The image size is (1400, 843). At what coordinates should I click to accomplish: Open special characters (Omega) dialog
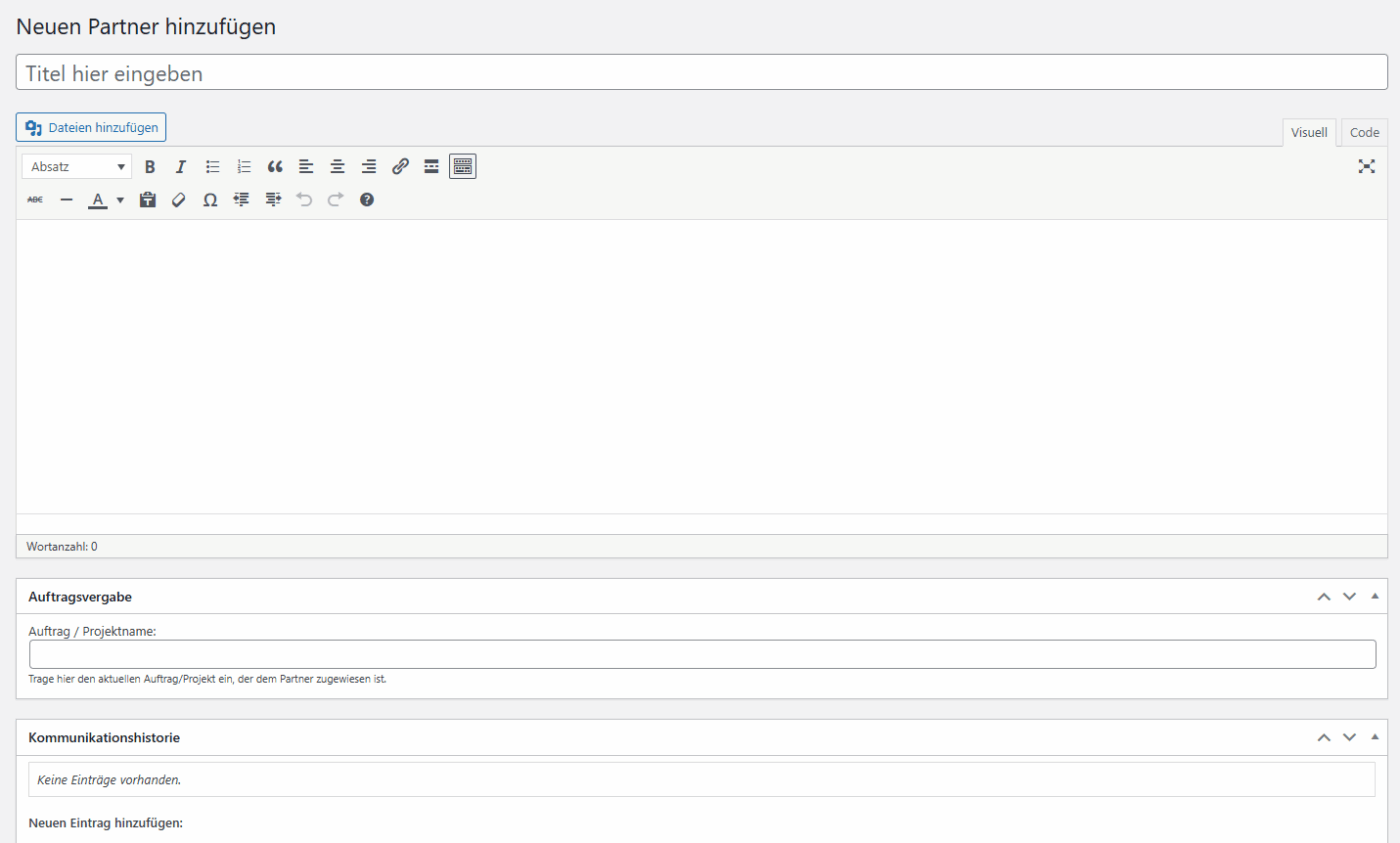pyautogui.click(x=210, y=200)
